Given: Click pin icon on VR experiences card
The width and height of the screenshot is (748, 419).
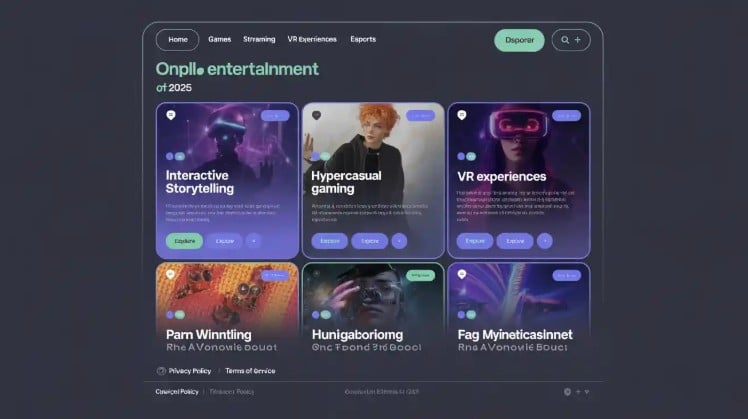Looking at the screenshot, I should tap(463, 115).
